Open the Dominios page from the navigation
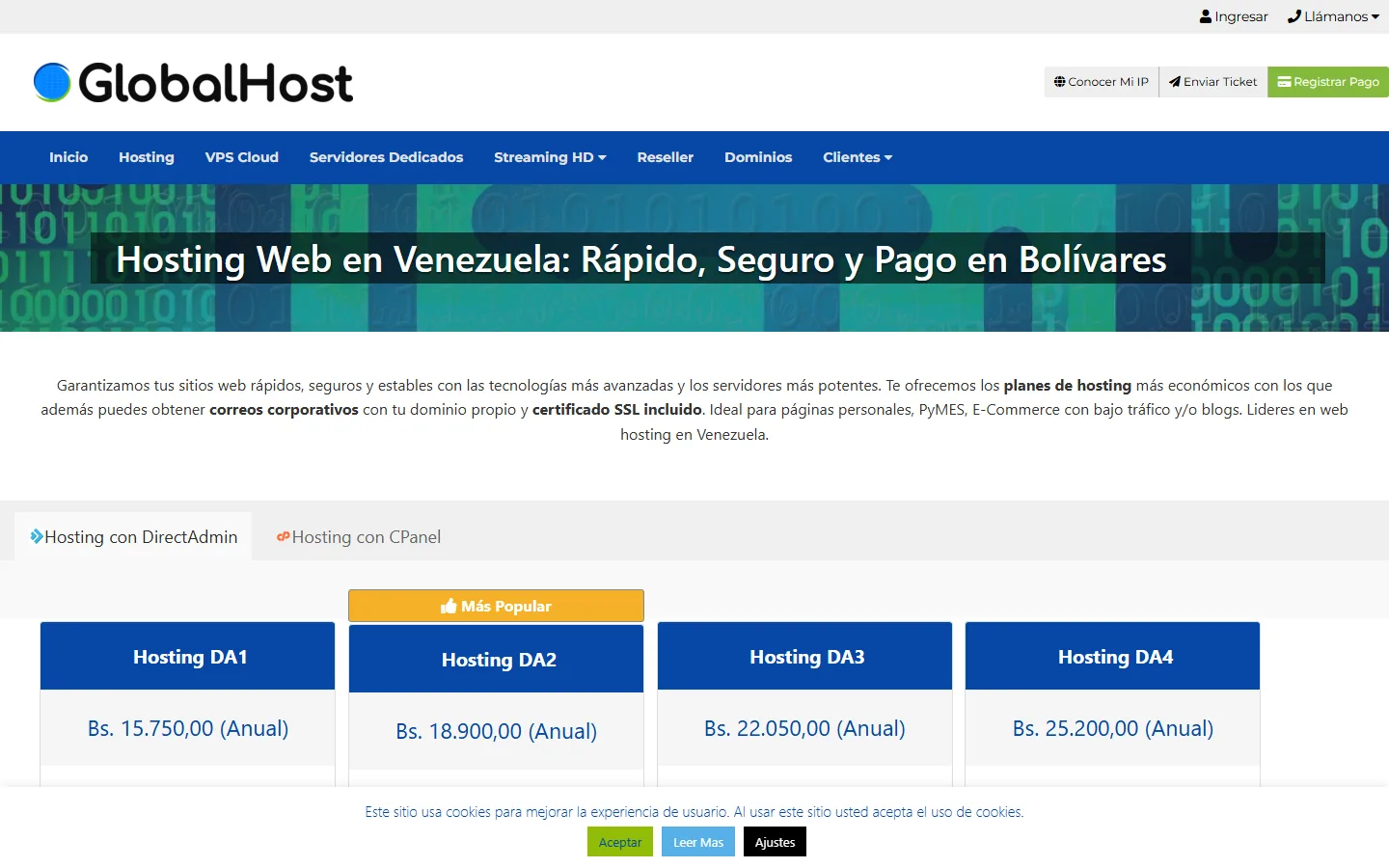 [758, 157]
